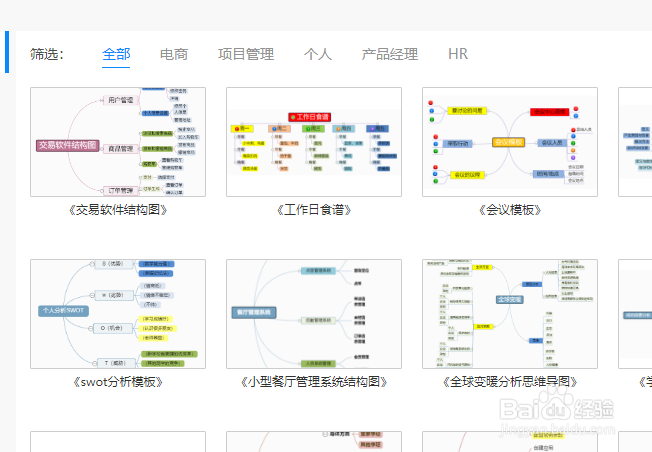Open the 会议模板 mind map thumbnail
The width and height of the screenshot is (652, 452).
pos(510,142)
